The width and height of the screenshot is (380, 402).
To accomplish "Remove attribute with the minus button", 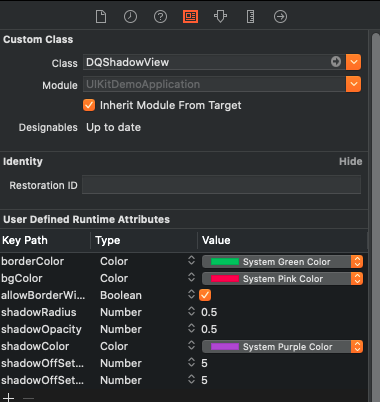I will (x=29, y=398).
